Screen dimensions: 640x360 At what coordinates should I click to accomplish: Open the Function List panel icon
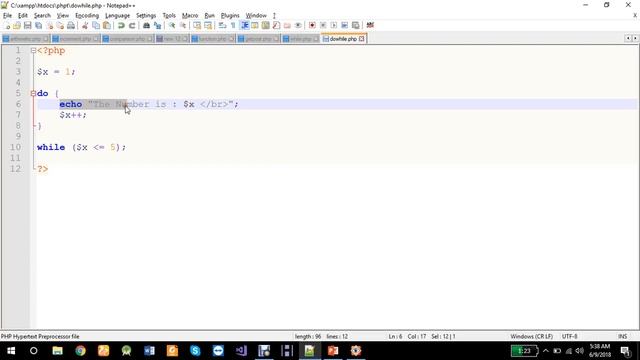click(276, 25)
